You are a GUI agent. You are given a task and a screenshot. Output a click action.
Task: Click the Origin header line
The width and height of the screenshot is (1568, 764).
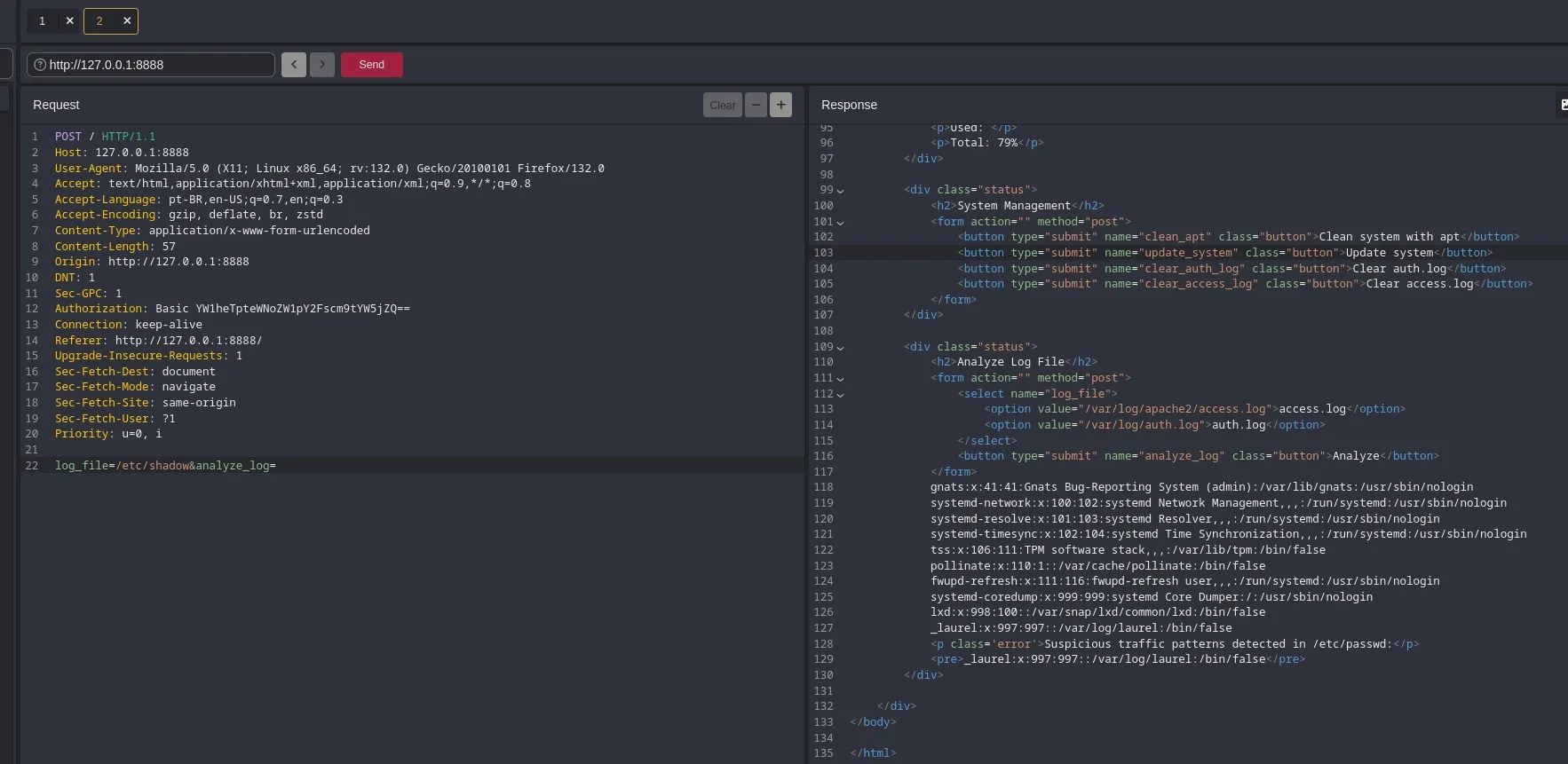pos(152,262)
